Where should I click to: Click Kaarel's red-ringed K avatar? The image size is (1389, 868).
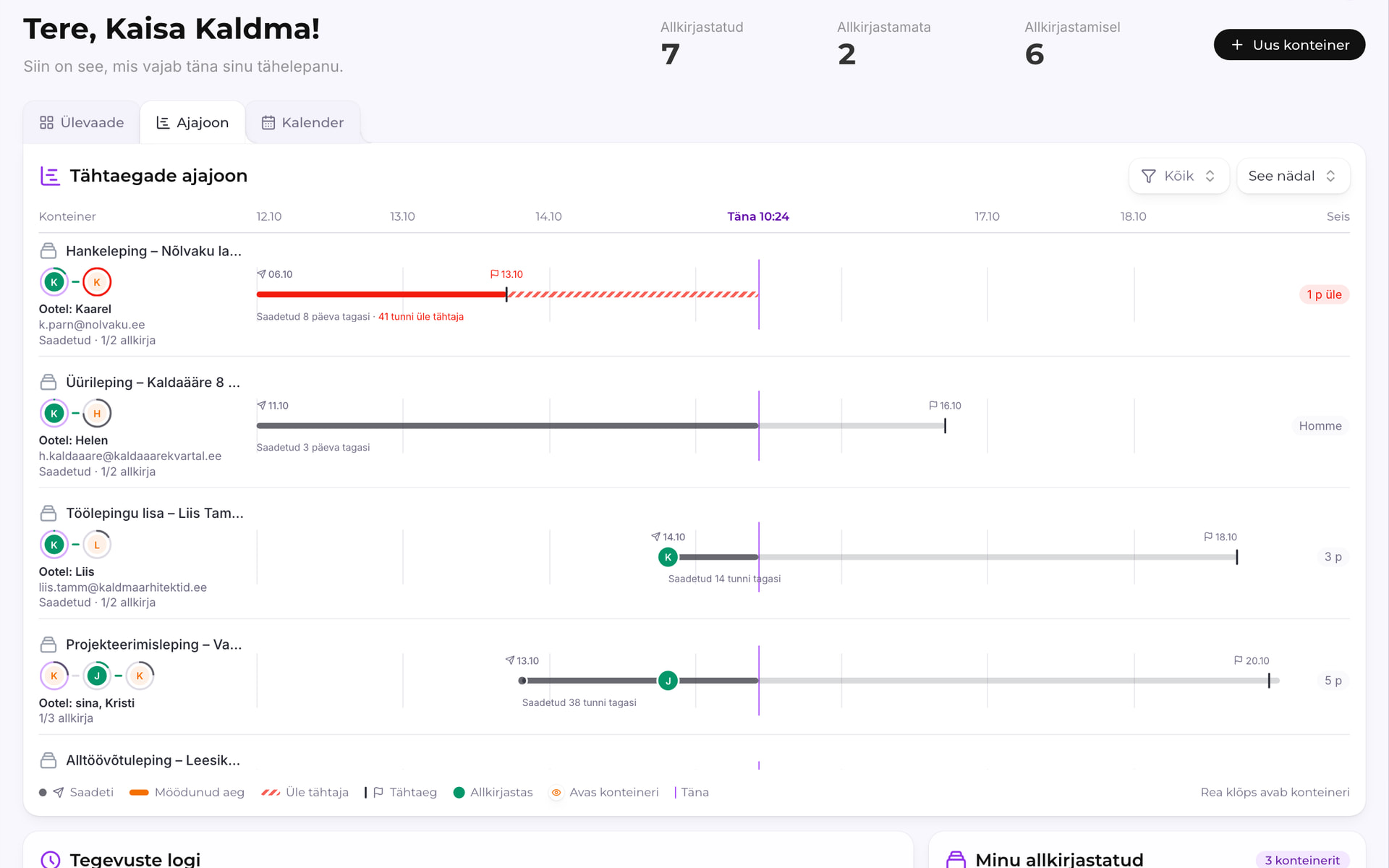click(97, 282)
